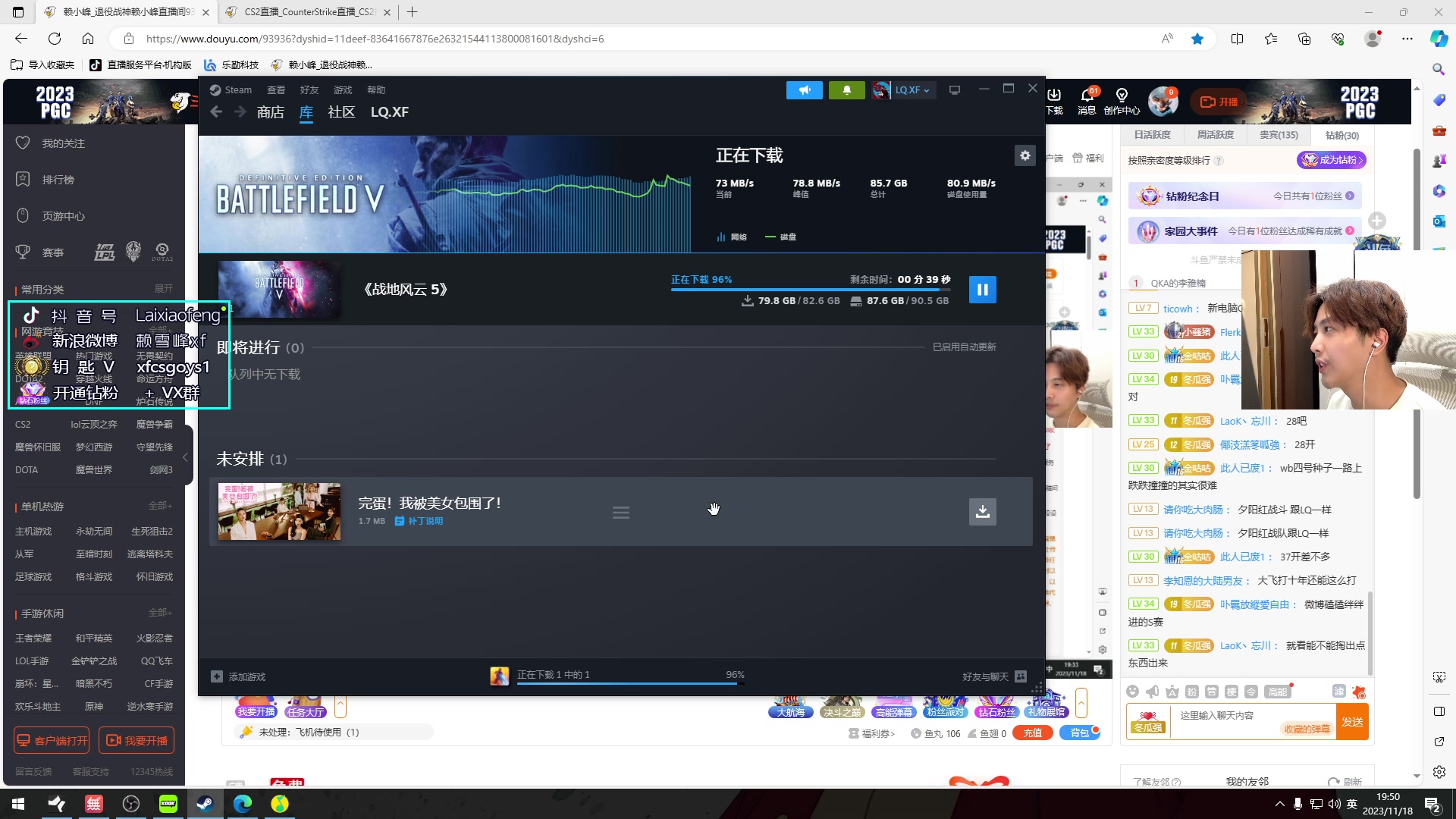Select the 贵宾(135) tab
The image size is (1456, 819).
(x=1279, y=135)
